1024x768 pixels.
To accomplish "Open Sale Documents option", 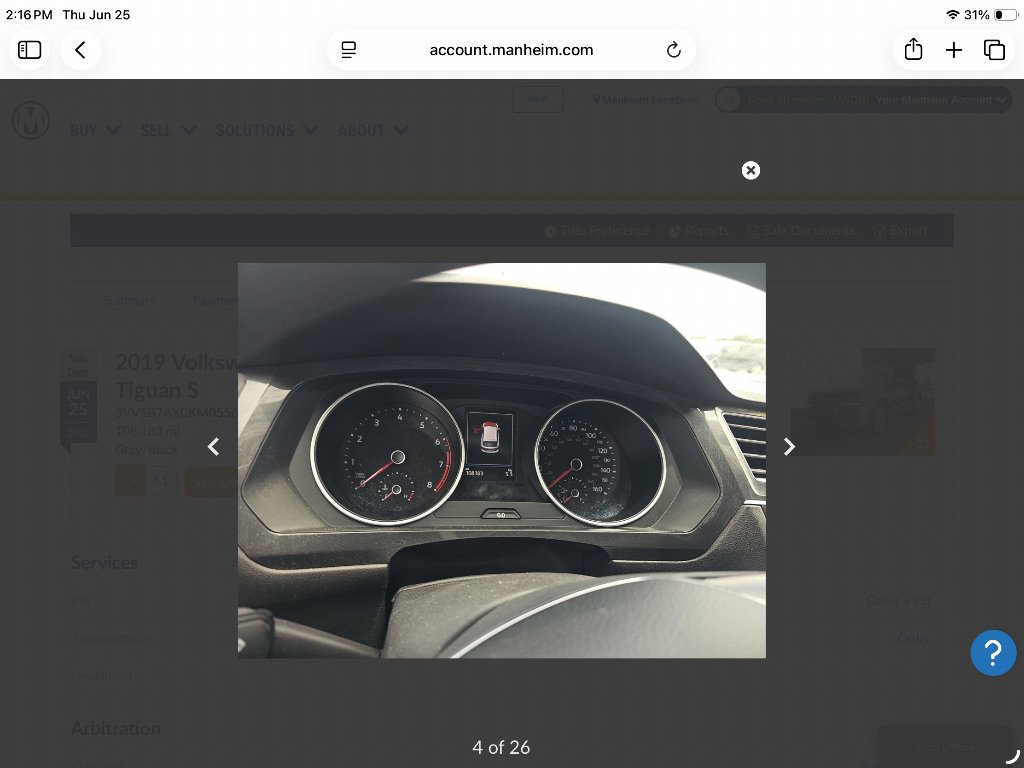I will tap(801, 231).
